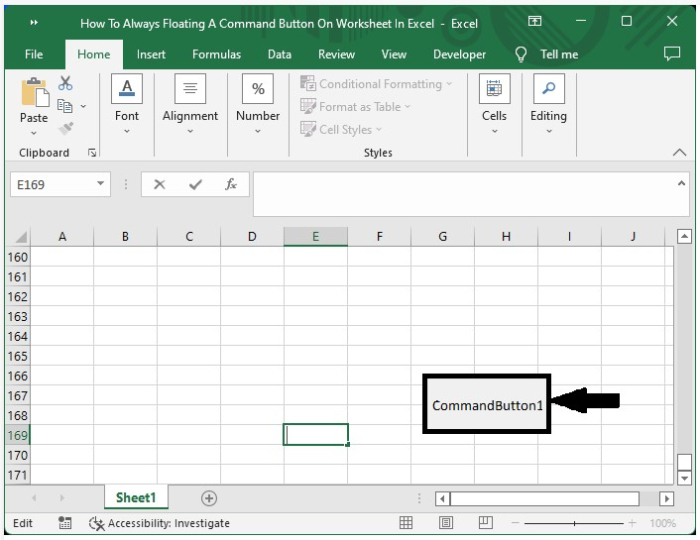
Task: Switch to Page Layout view icon
Action: click(x=446, y=523)
